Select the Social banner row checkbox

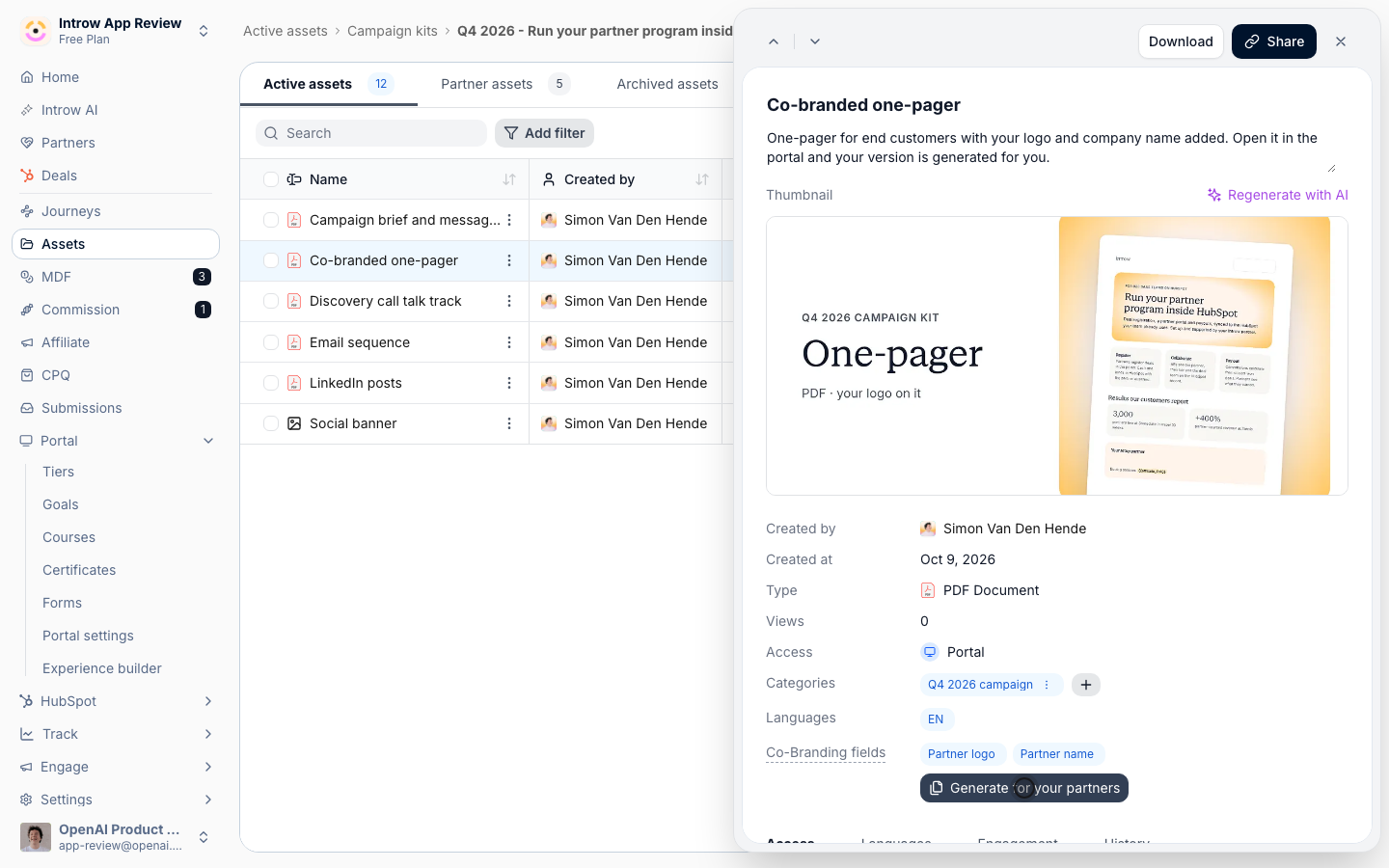click(x=271, y=423)
